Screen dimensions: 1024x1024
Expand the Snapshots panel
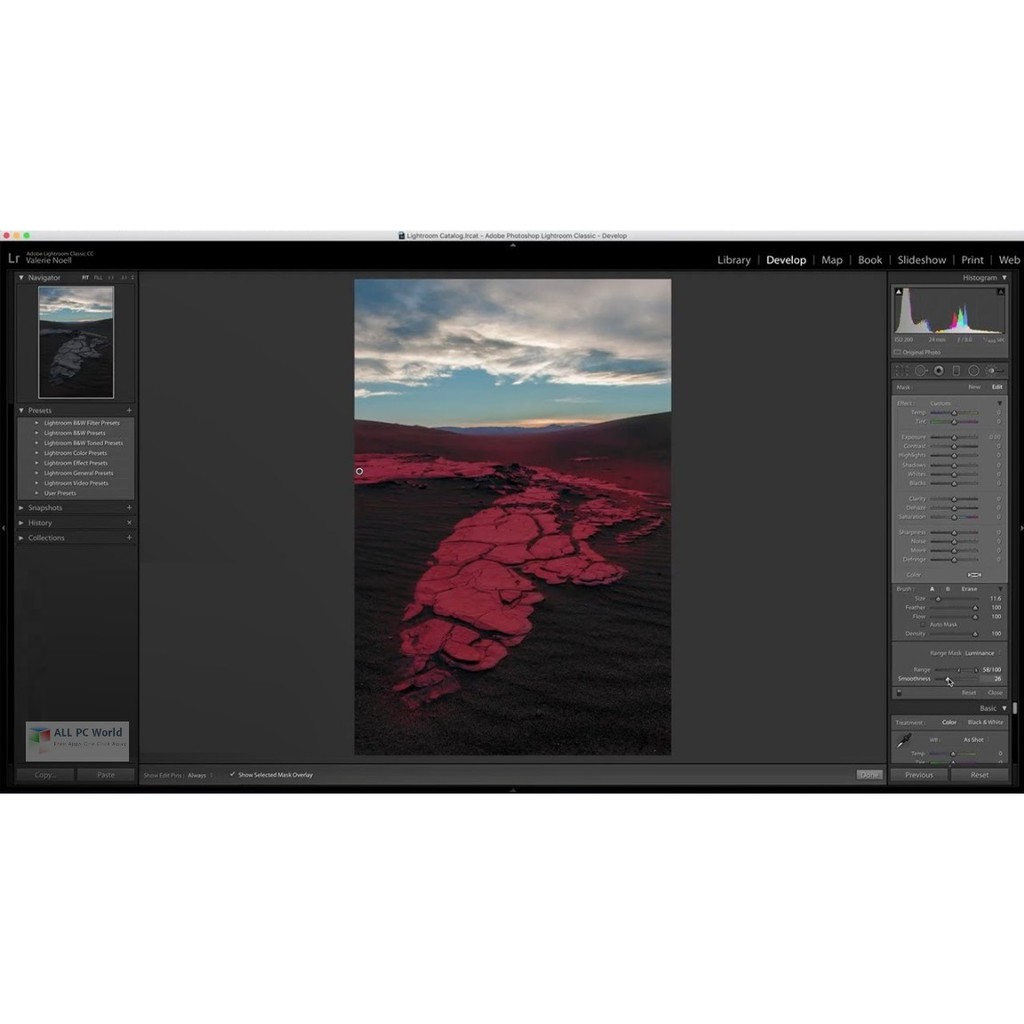pyautogui.click(x=21, y=507)
